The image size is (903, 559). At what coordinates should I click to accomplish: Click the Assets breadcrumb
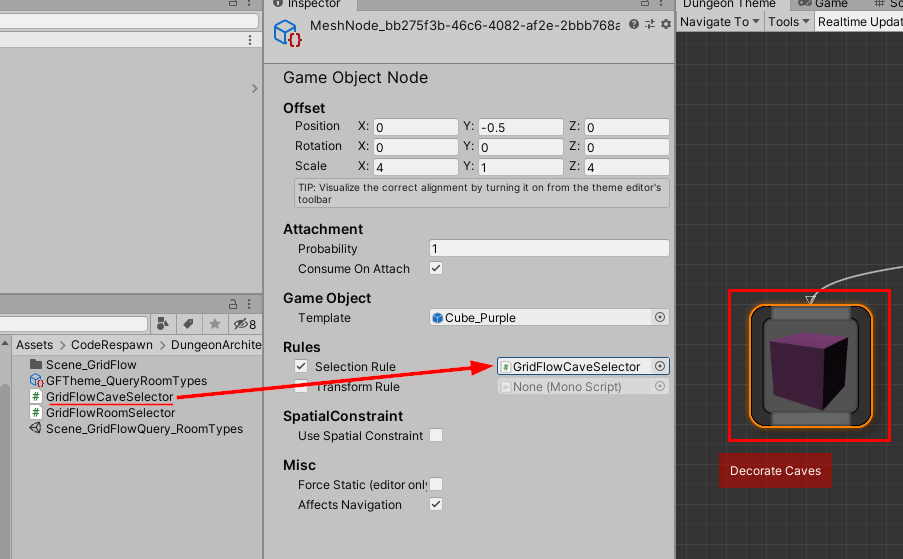pyautogui.click(x=35, y=345)
